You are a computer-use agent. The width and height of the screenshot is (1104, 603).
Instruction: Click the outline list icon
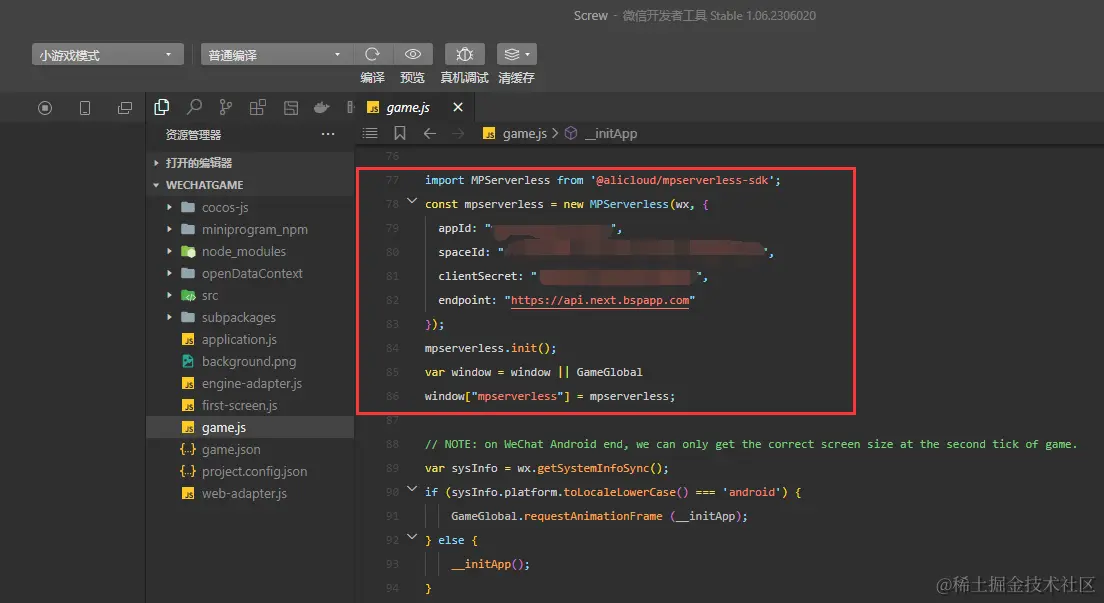point(370,133)
